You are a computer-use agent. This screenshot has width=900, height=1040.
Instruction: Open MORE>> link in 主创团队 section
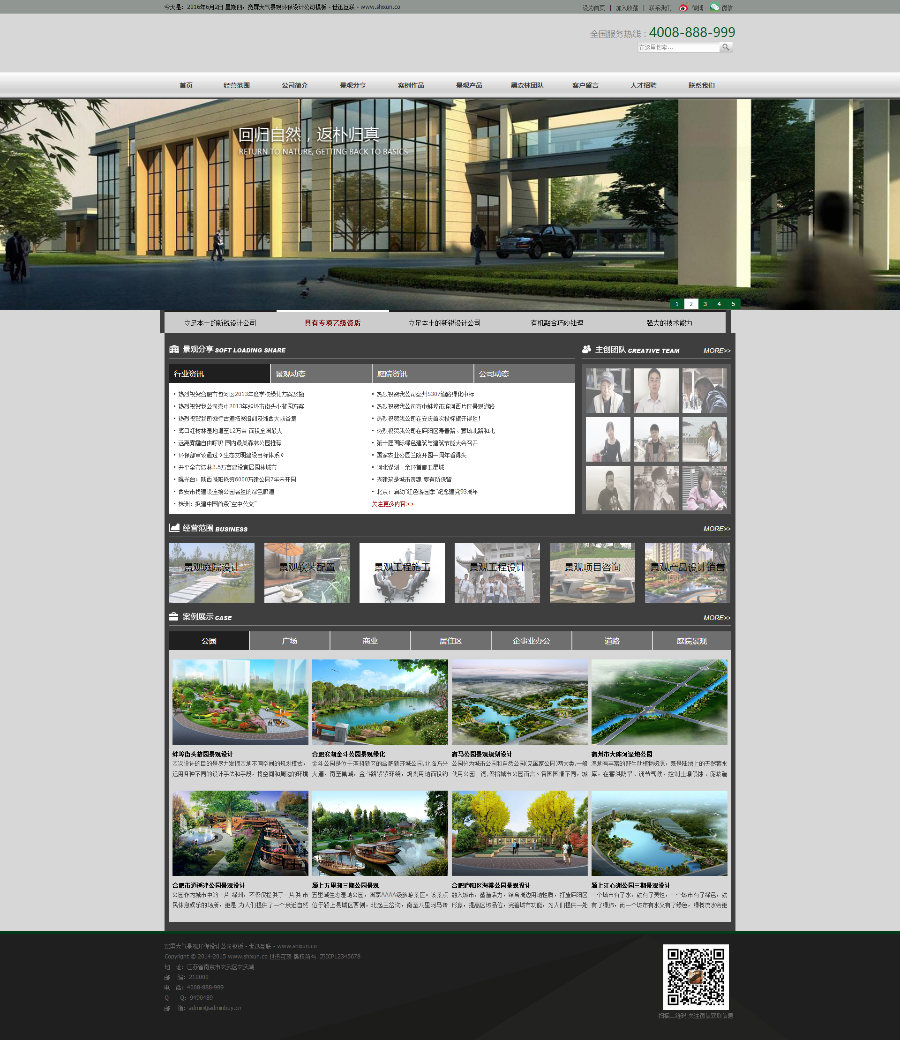click(716, 350)
